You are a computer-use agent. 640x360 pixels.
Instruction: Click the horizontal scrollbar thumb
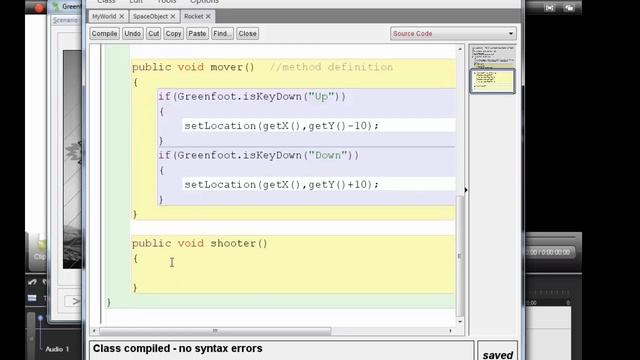point(215,331)
